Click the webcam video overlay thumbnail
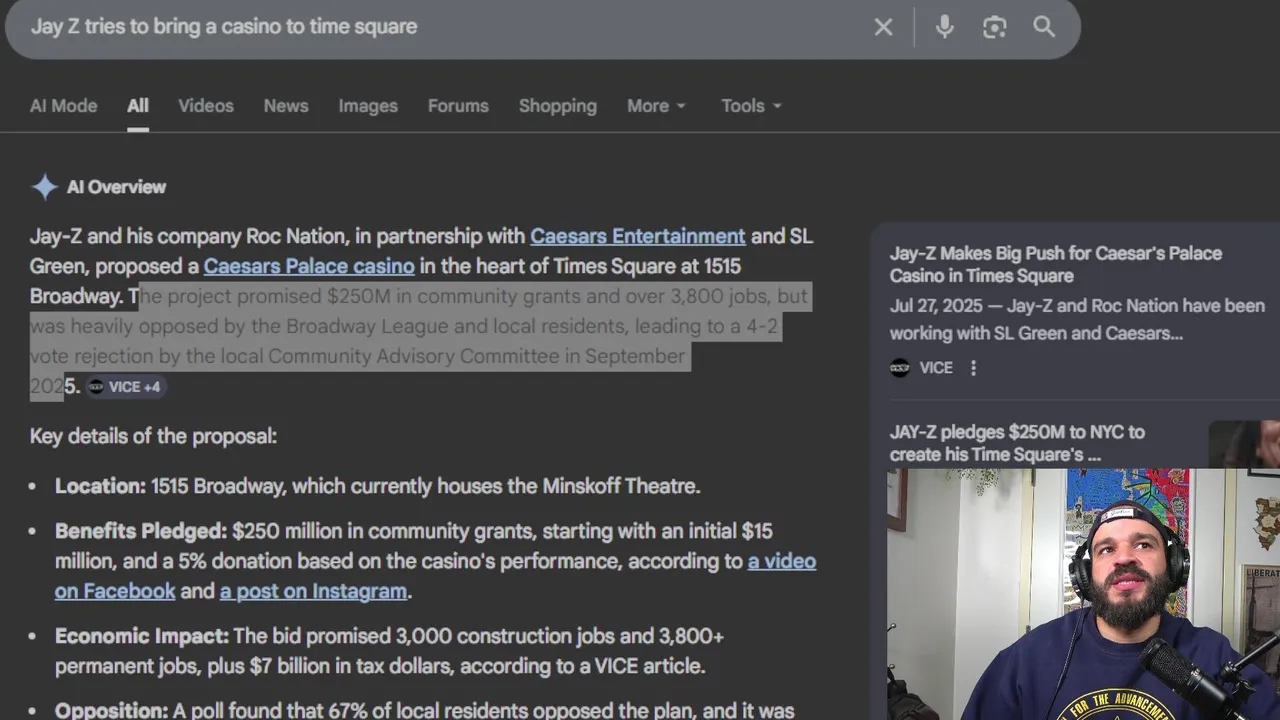Viewport: 1280px width, 720px height. tap(1083, 594)
